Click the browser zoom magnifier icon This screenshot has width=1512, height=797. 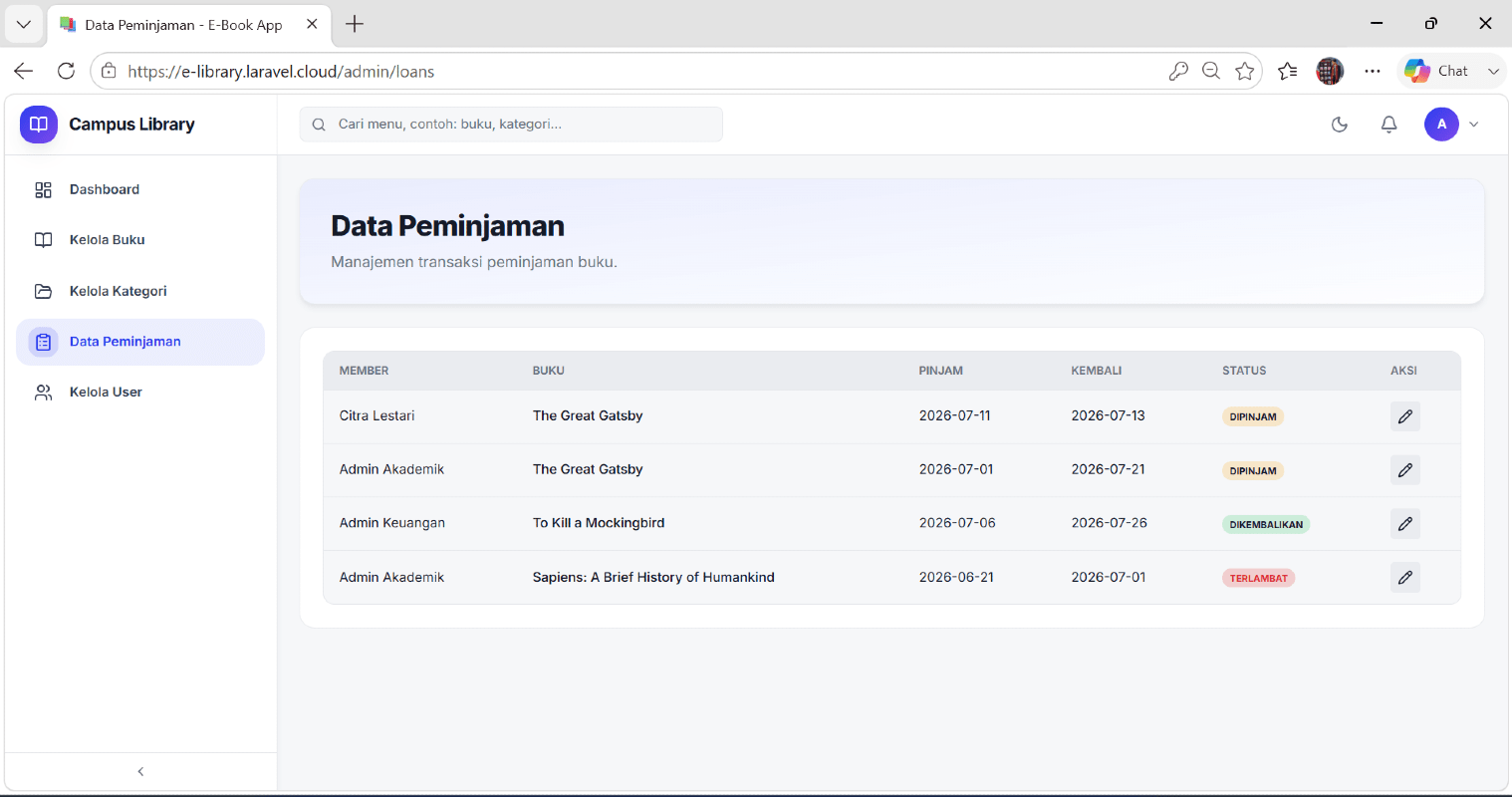[x=1211, y=71]
